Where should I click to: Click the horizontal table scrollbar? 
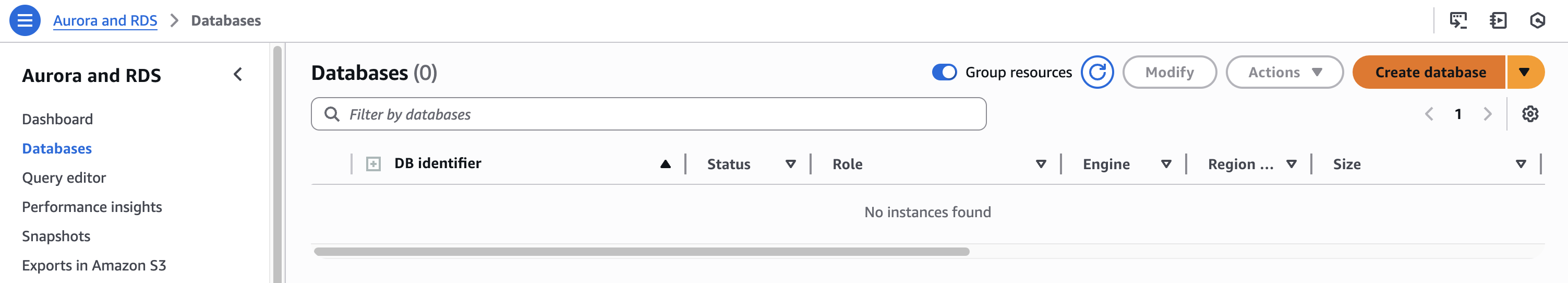coord(642,251)
